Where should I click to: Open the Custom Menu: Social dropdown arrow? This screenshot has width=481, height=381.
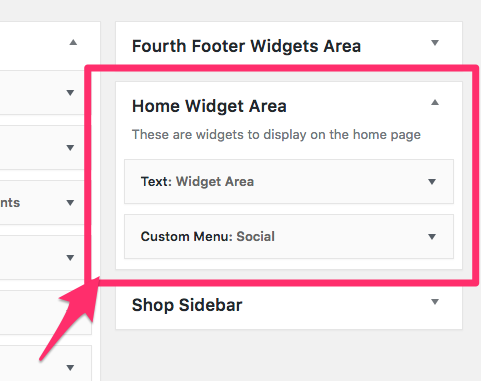tap(432, 237)
